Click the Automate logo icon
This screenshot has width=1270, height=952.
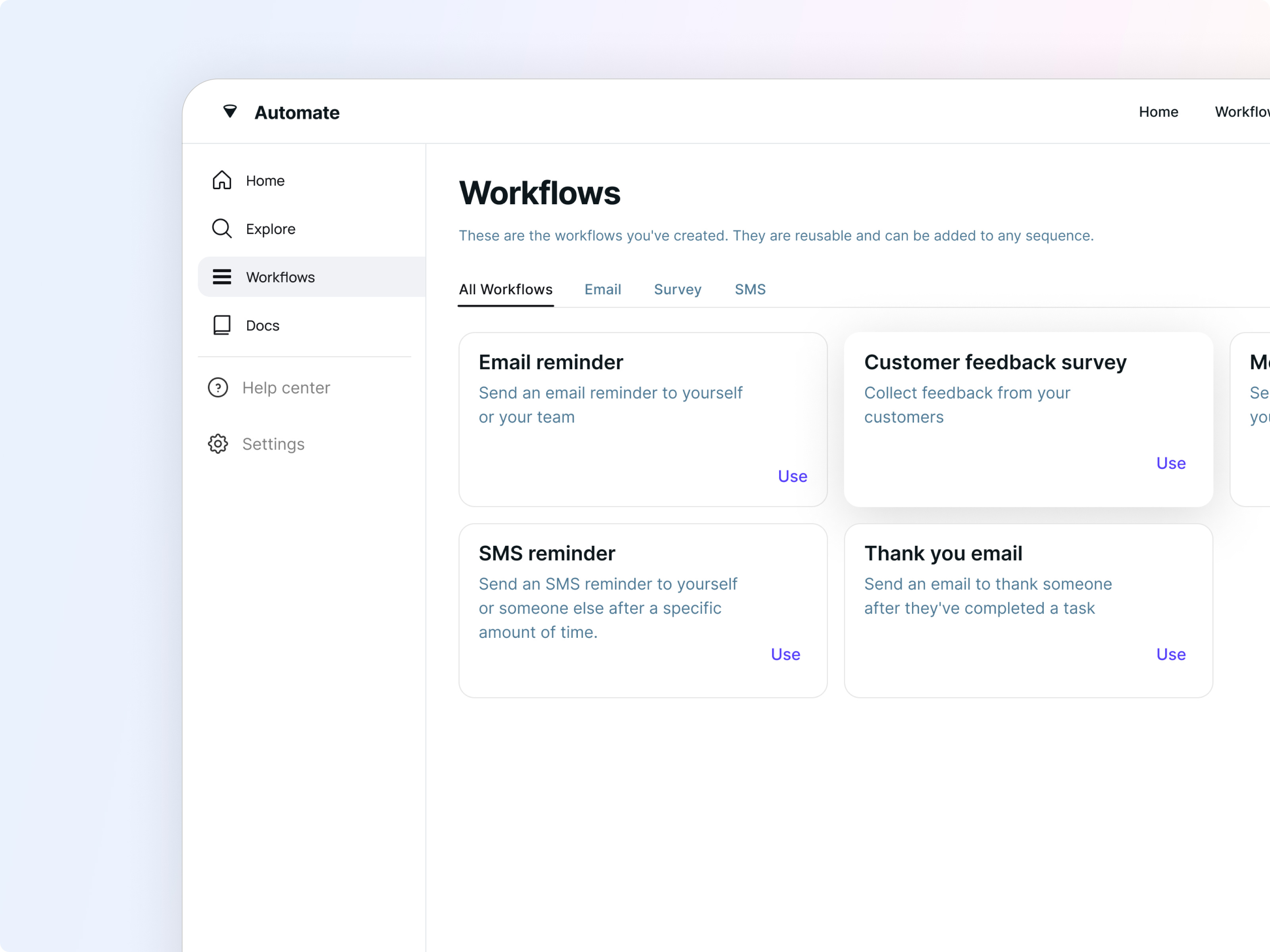(x=230, y=112)
